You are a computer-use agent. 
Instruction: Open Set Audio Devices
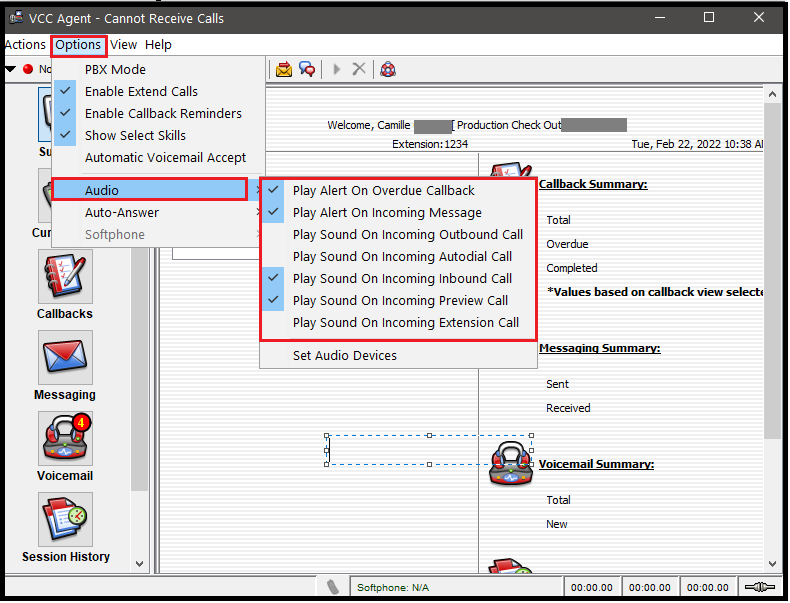tap(398, 356)
